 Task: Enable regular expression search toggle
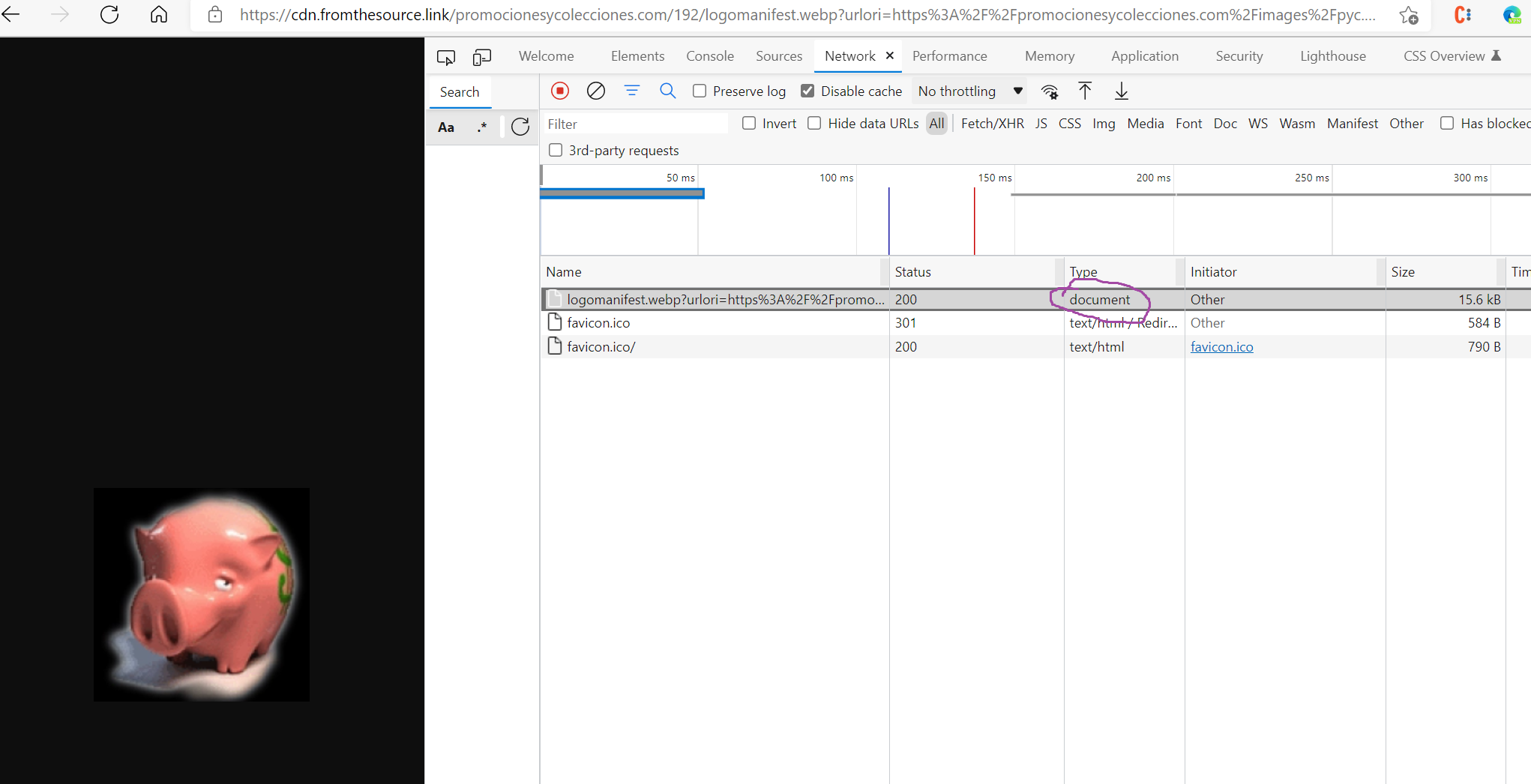[482, 127]
